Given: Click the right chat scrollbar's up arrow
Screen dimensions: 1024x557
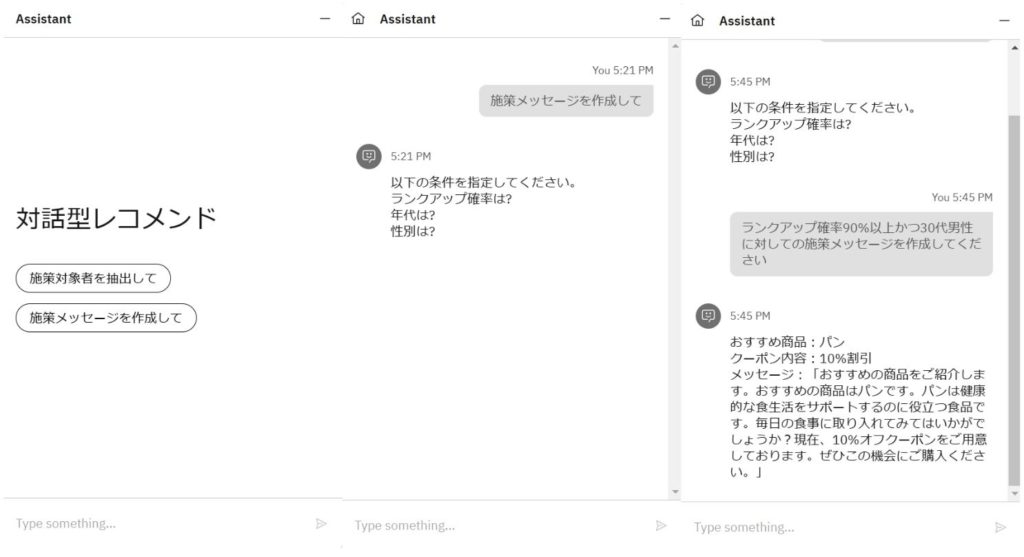Looking at the screenshot, I should coord(1014,48).
